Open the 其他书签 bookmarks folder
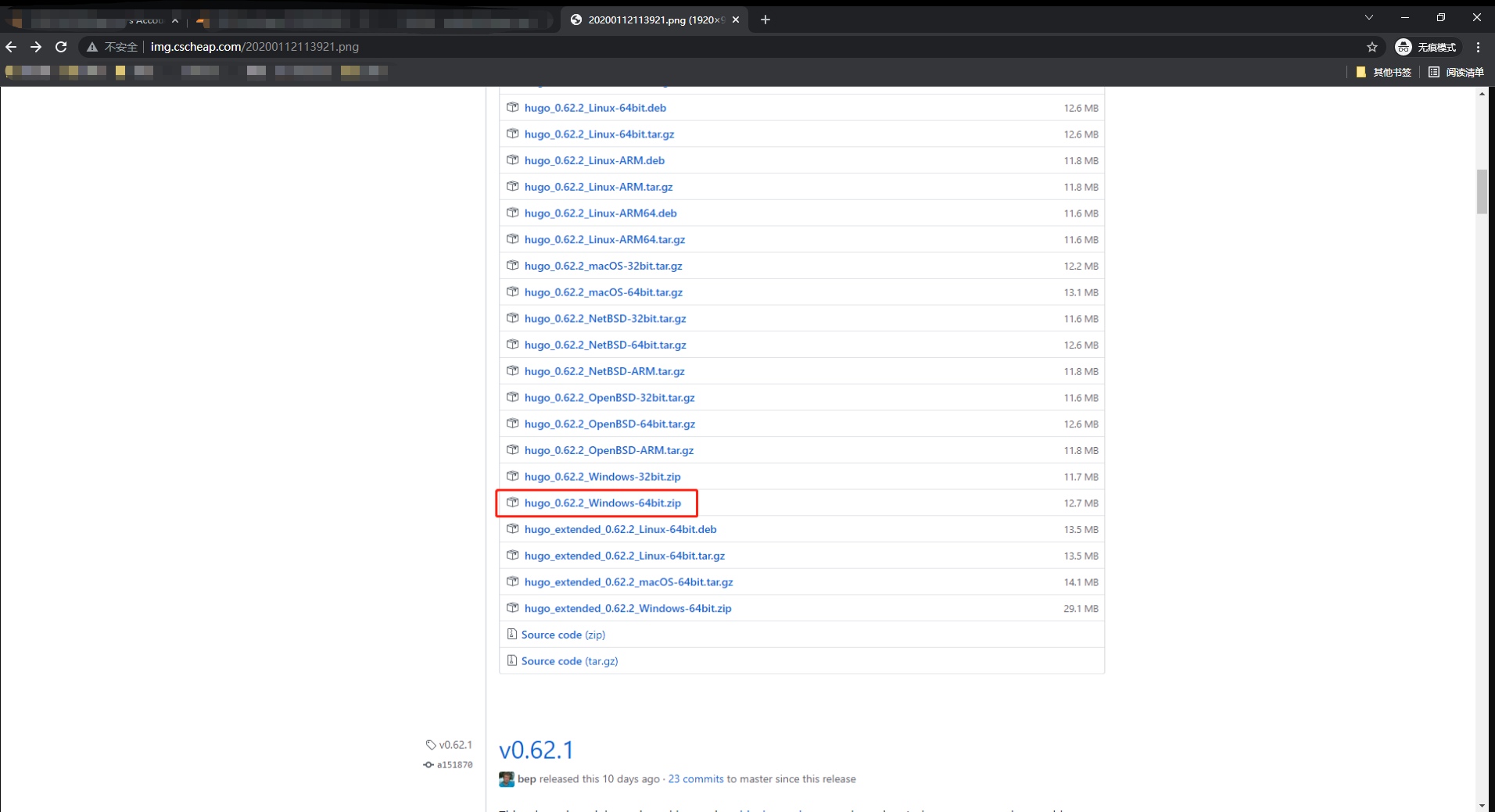1495x812 pixels. pos(1384,72)
